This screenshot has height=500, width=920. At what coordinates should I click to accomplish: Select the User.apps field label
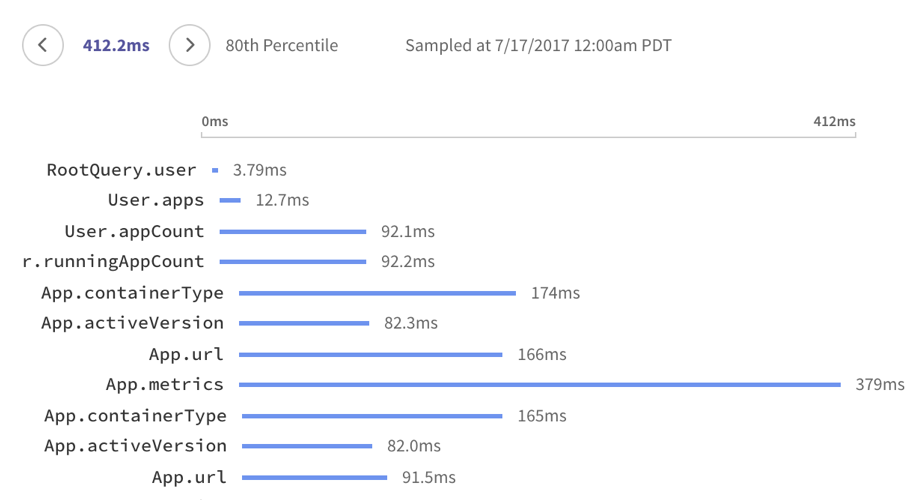point(155,200)
